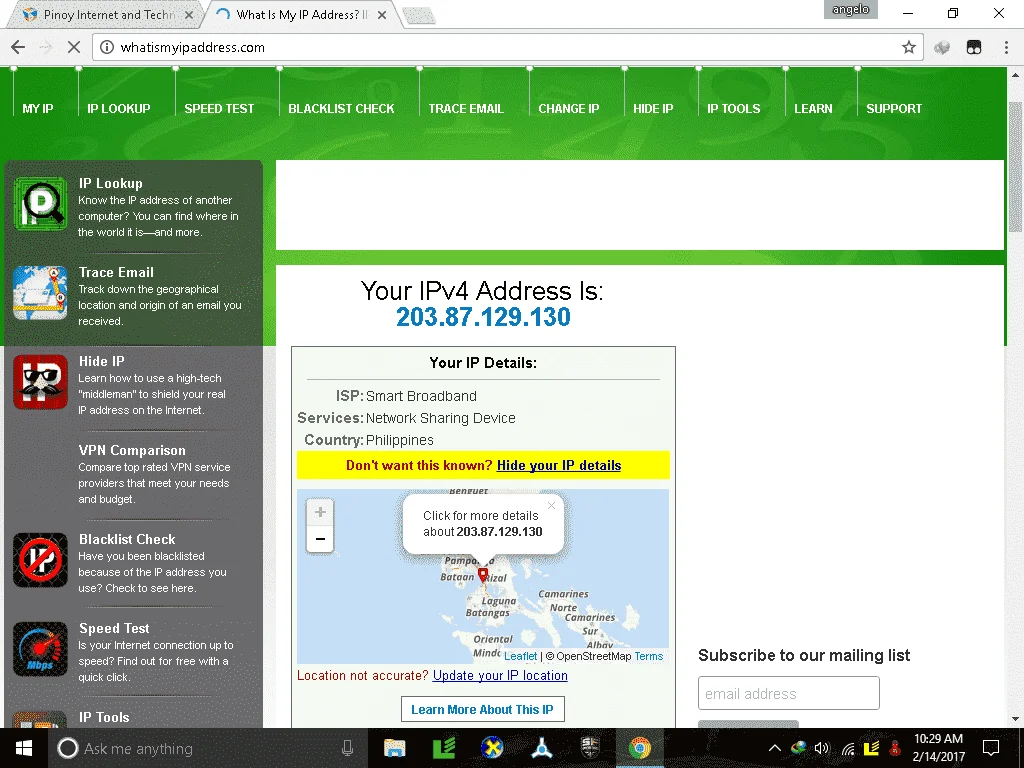This screenshot has width=1024, height=768.
Task: Open Chrome from the taskbar
Action: point(640,748)
